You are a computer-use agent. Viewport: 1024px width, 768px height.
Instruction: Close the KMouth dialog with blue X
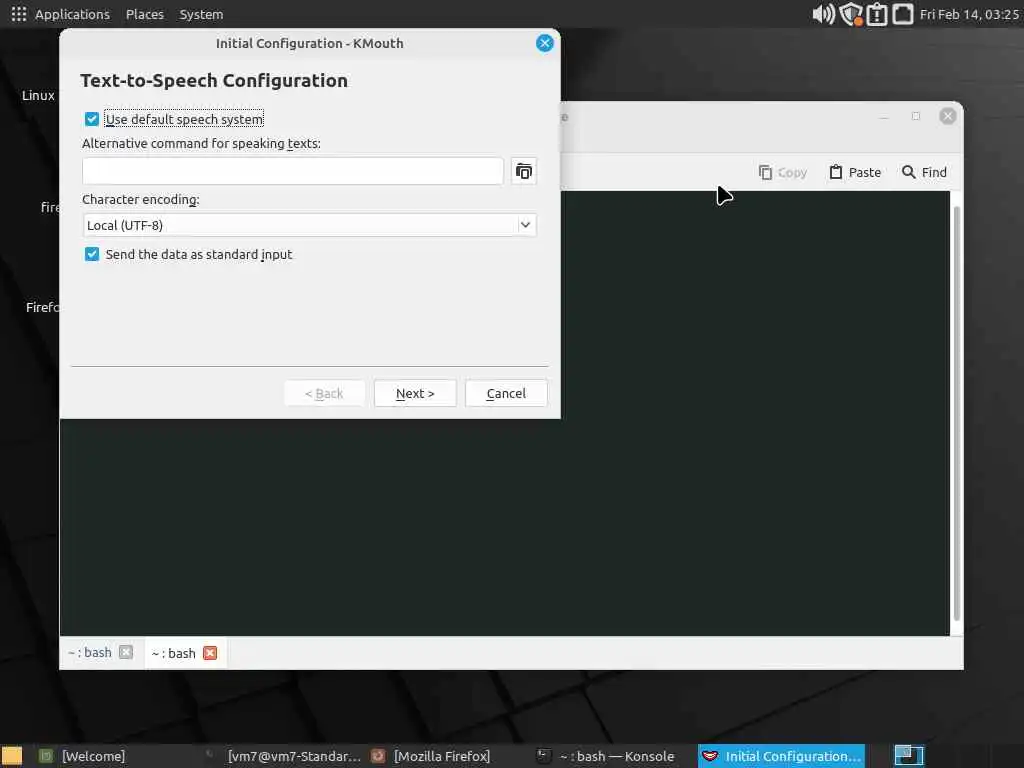tap(545, 43)
